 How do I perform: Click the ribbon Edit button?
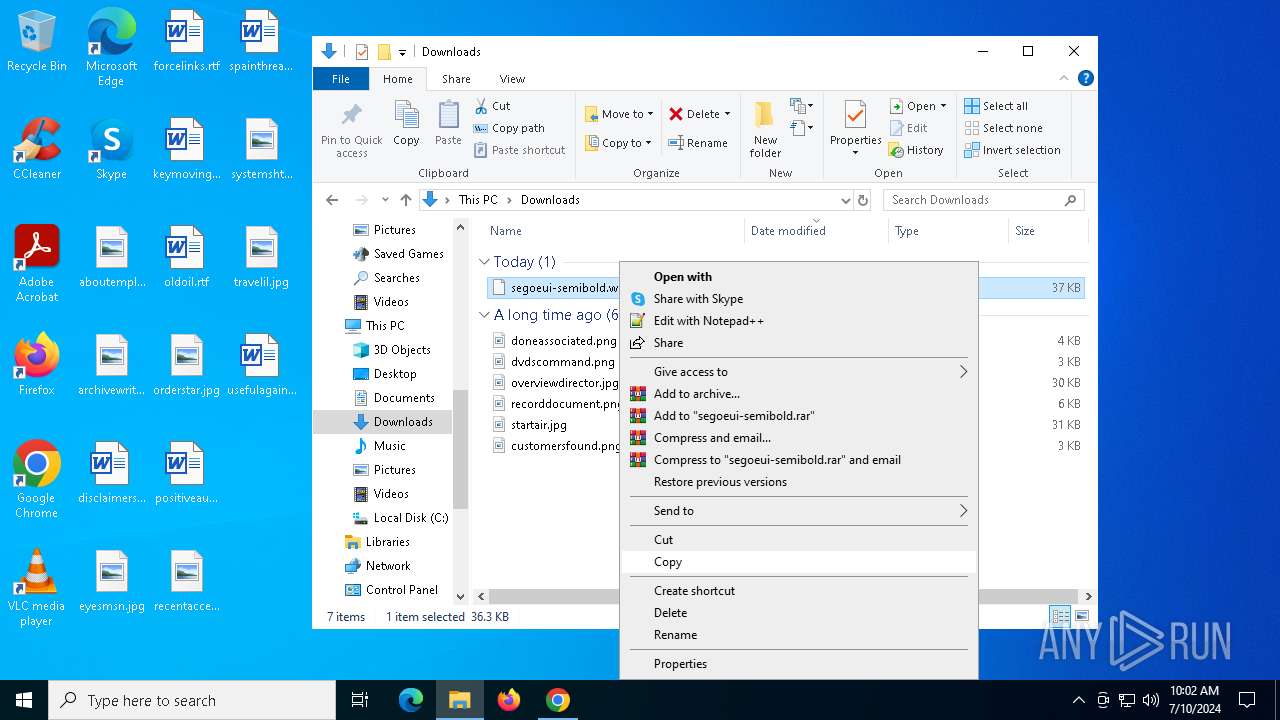908,128
